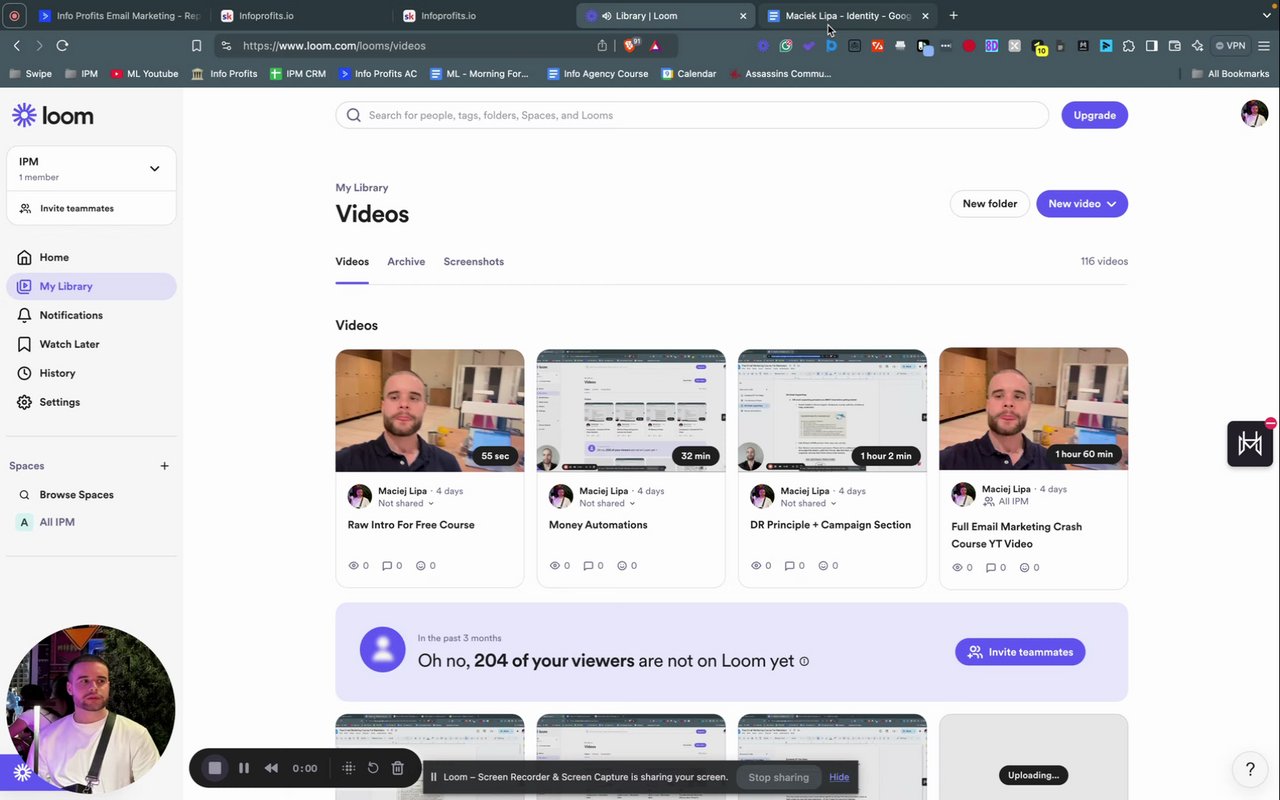Click the bookmark page icon

pyautogui.click(x=197, y=46)
